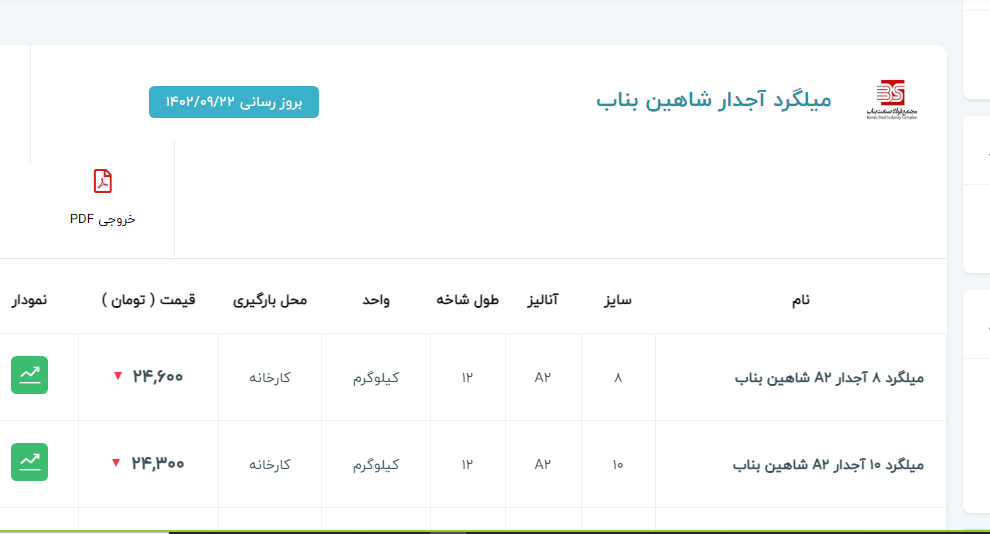Open the price chart for میلگرد 10
Image resolution: width=990 pixels, height=534 pixels.
click(x=29, y=461)
